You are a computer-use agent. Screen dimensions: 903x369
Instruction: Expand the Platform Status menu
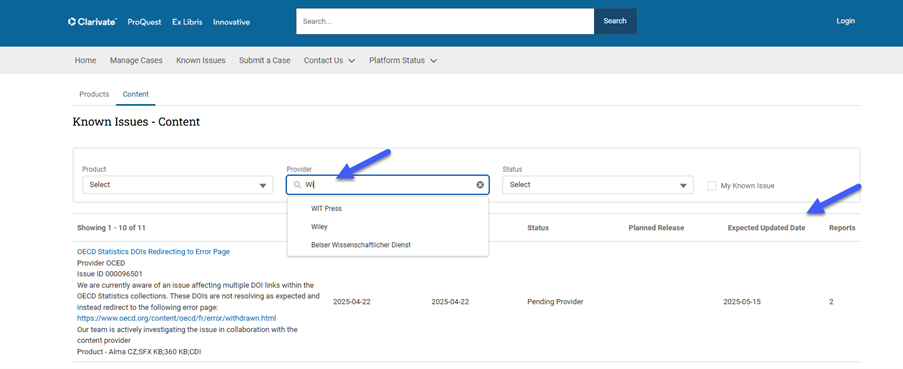(403, 60)
